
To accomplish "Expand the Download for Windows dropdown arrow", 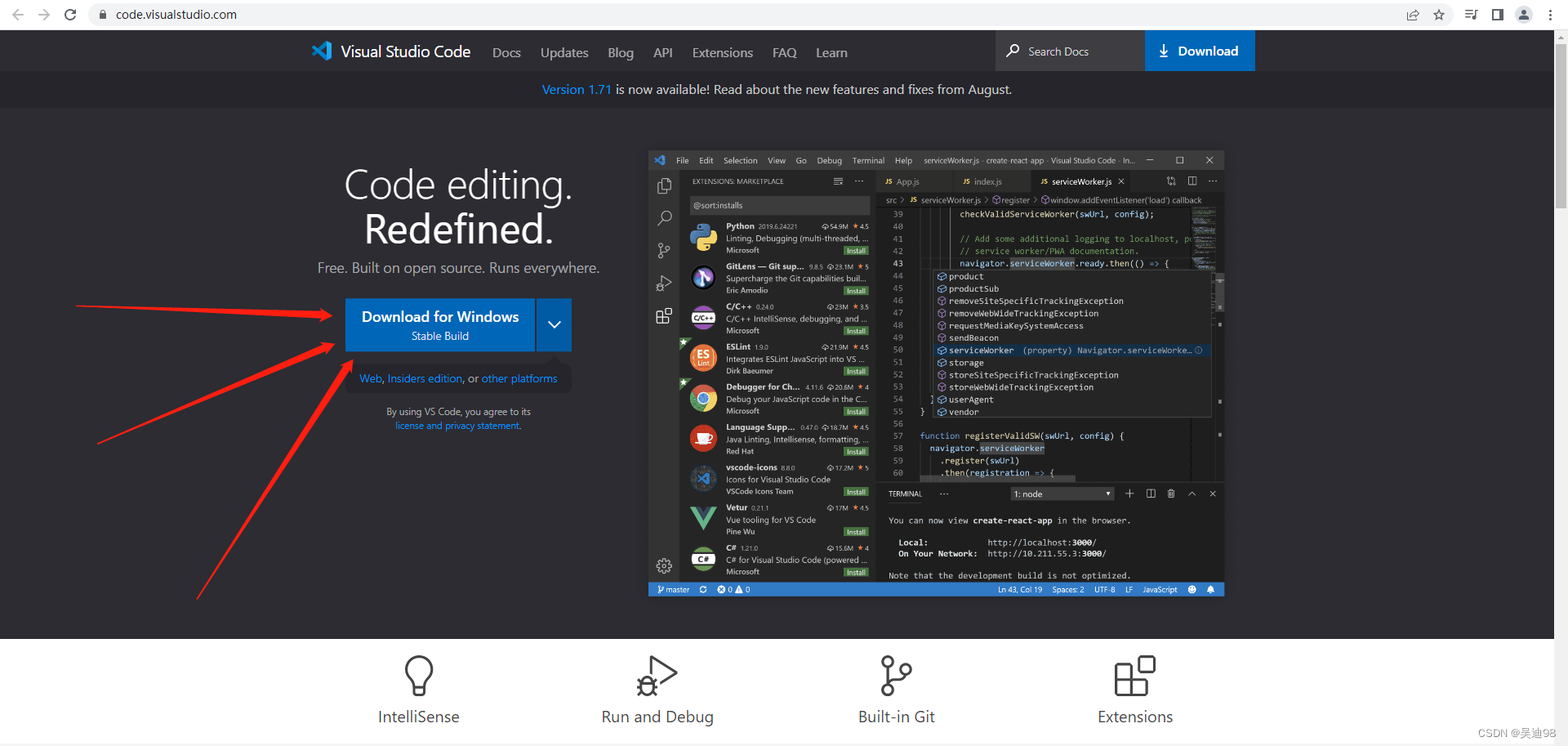I will pos(555,324).
